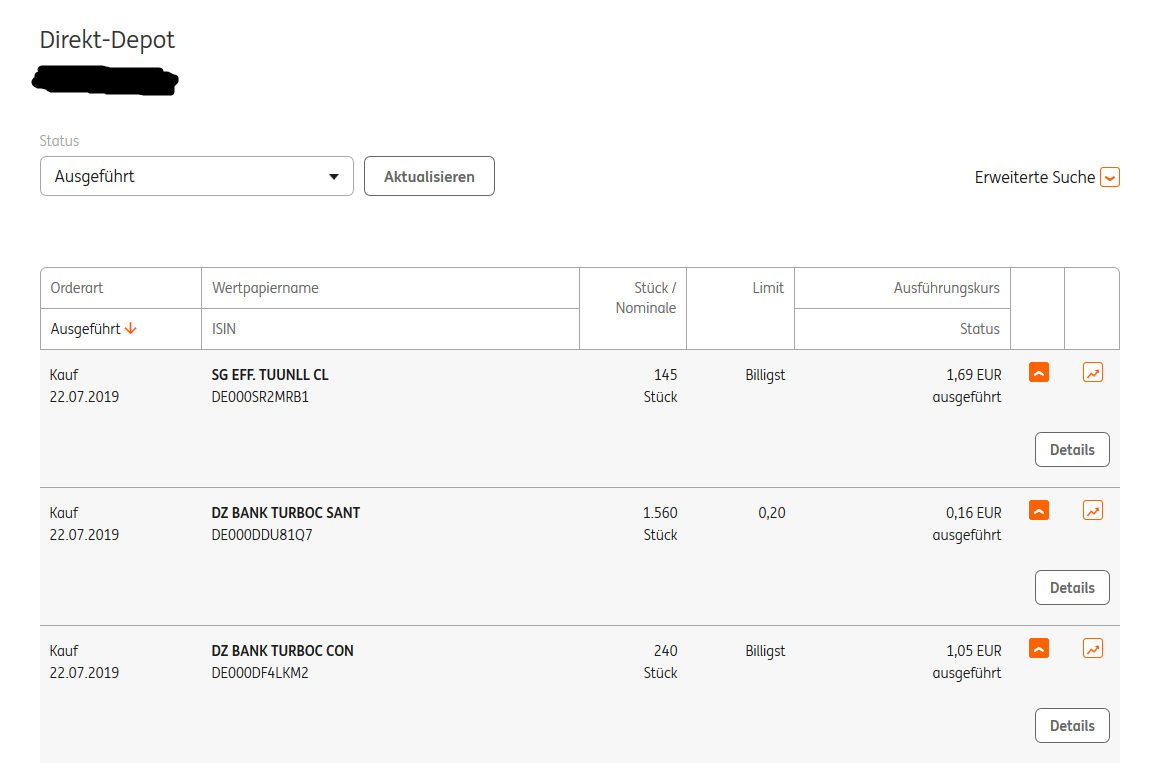Open chart icon for DZ BANK TURBOC SANT
The width and height of the screenshot is (1150, 763).
click(1093, 511)
